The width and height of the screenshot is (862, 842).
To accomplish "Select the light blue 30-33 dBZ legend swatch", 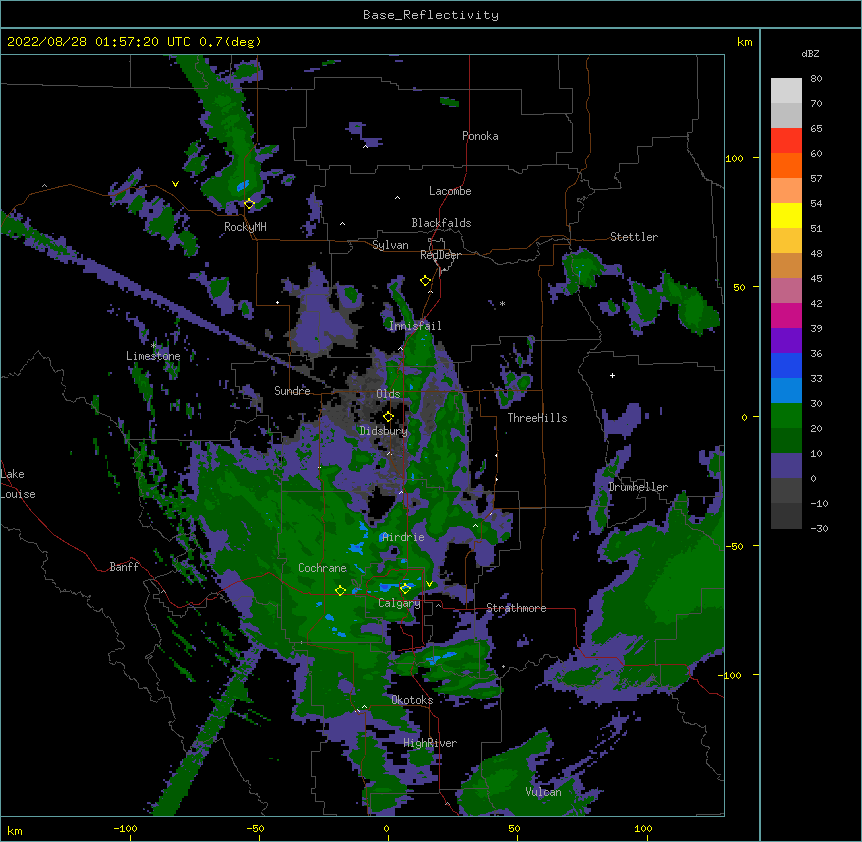I will 786,390.
